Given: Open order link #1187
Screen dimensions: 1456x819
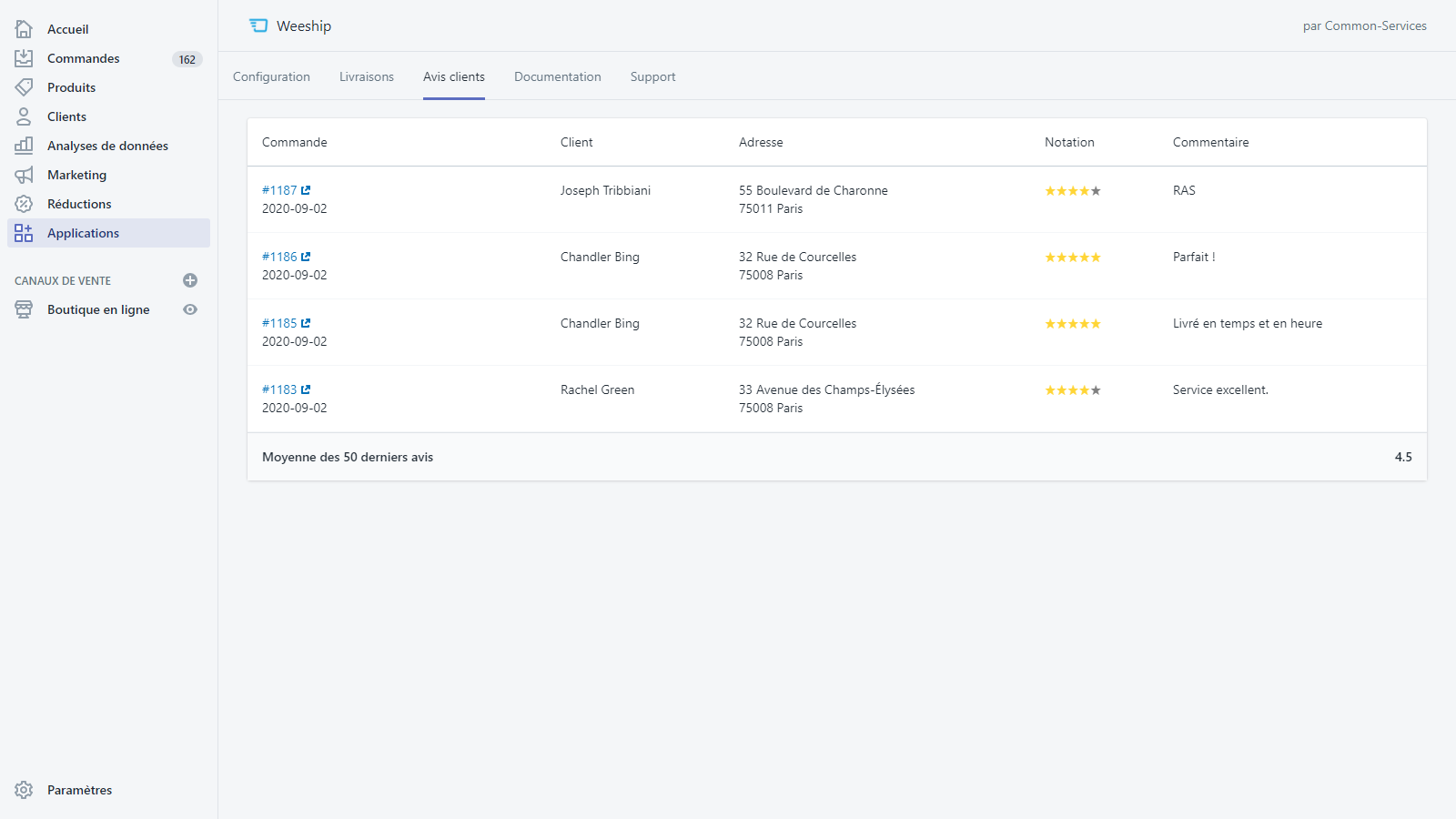Looking at the screenshot, I should pos(279,190).
